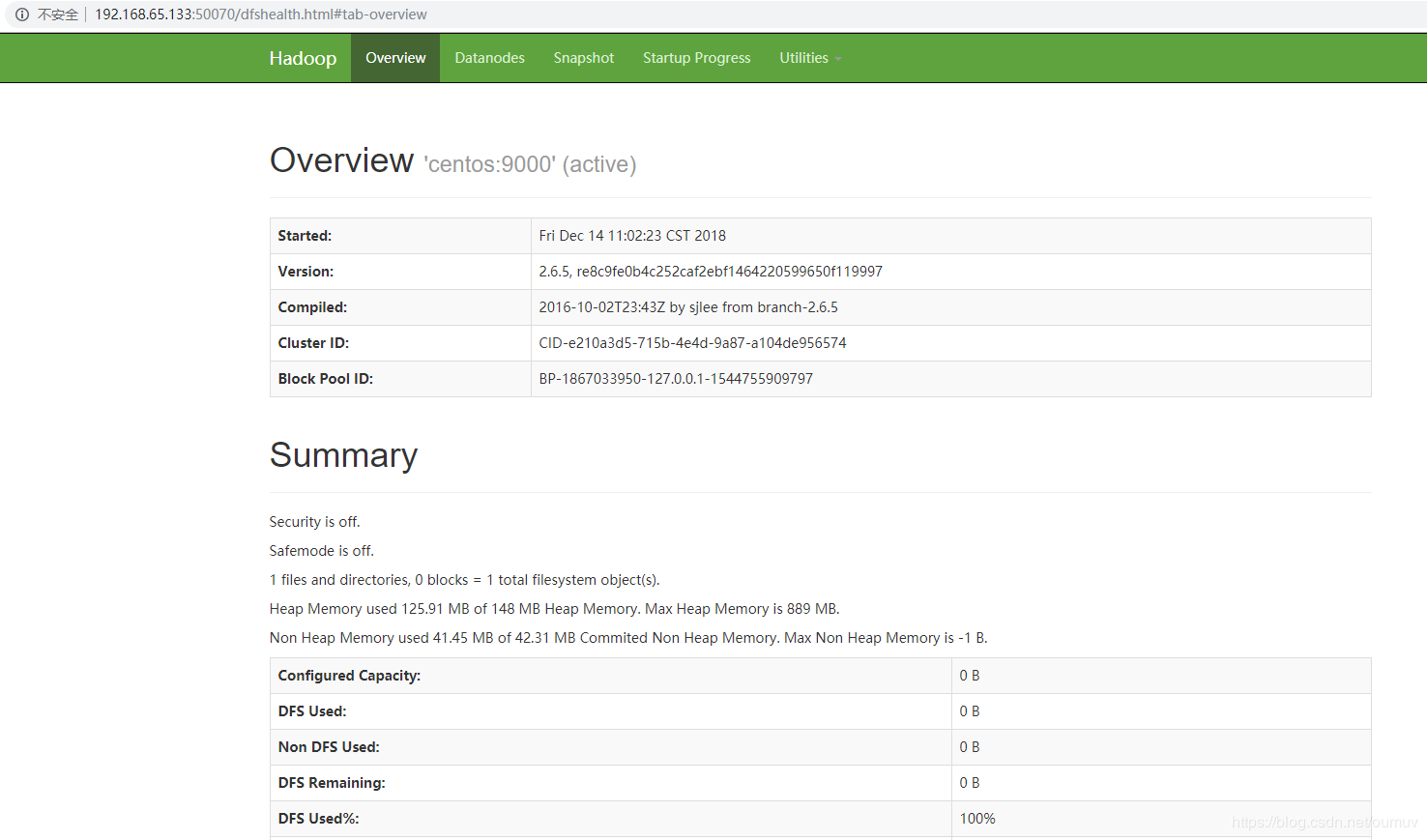This screenshot has height=840, width=1427.
Task: Click the Compiled: label cell
Action: coord(400,307)
